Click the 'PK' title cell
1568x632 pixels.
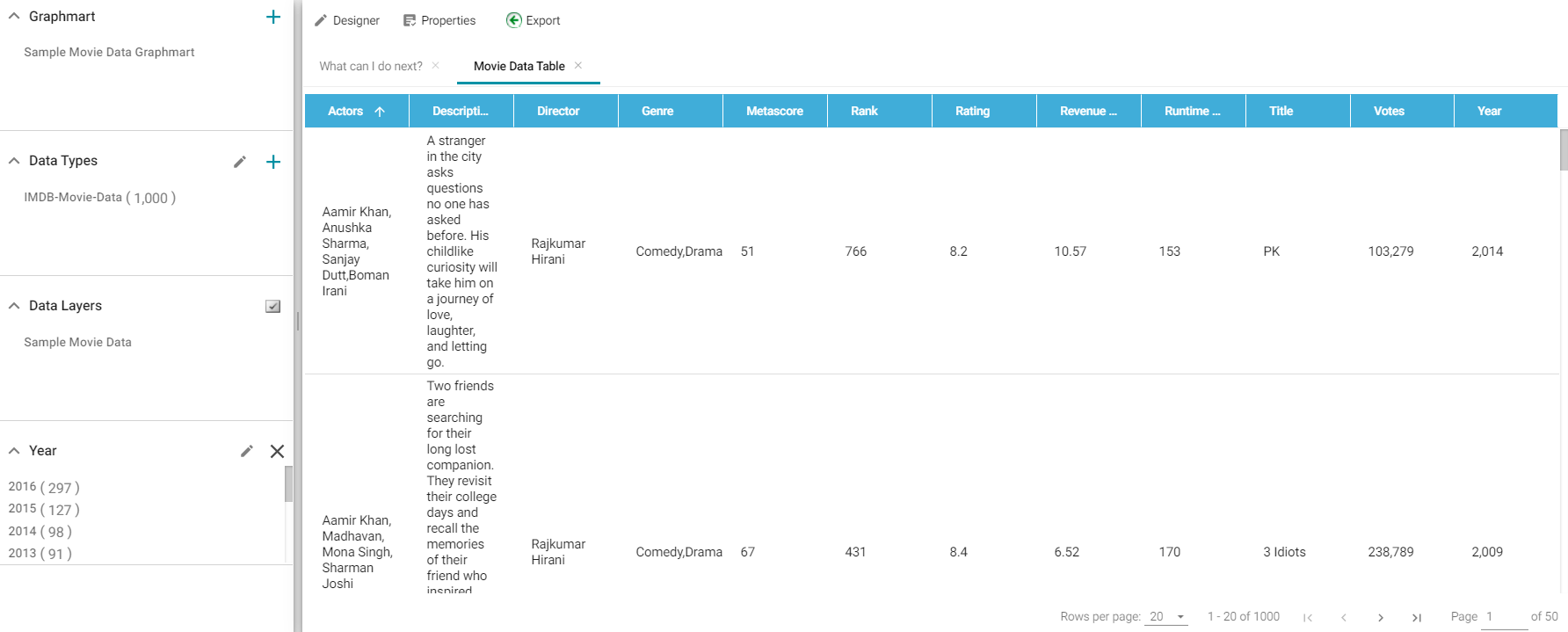(x=1271, y=251)
